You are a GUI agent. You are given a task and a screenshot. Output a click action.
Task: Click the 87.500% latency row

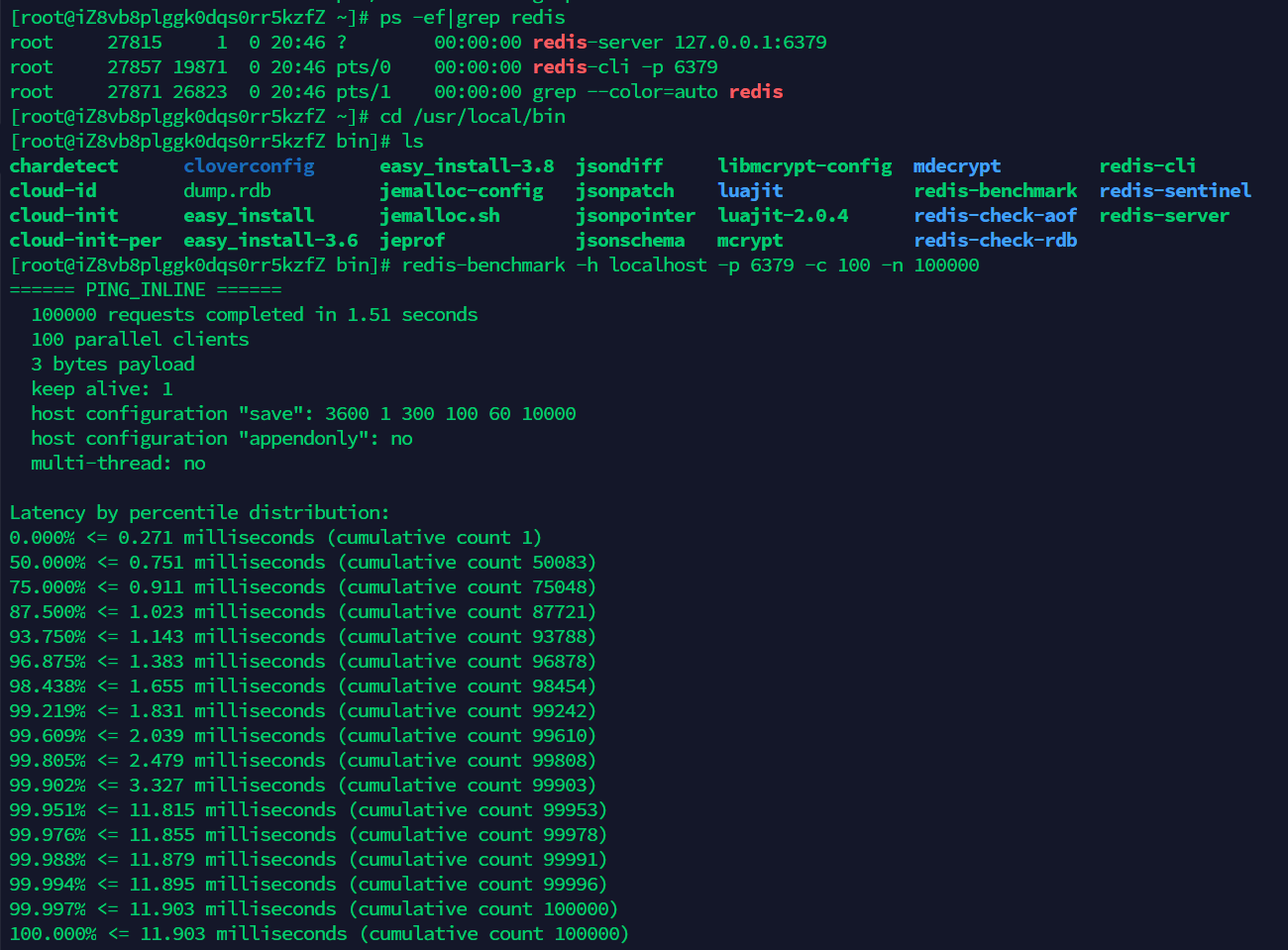click(303, 612)
